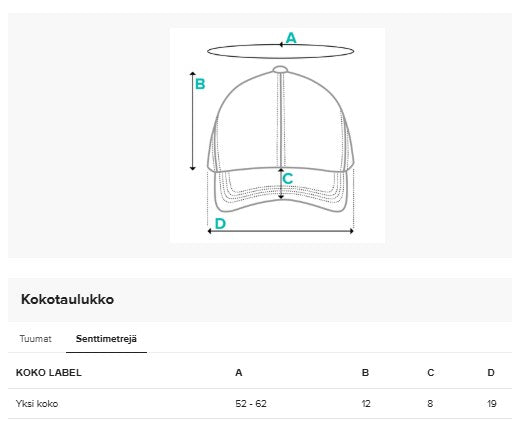This screenshot has width=512, height=440.
Task: Click the teal letter A label
Action: tap(291, 38)
